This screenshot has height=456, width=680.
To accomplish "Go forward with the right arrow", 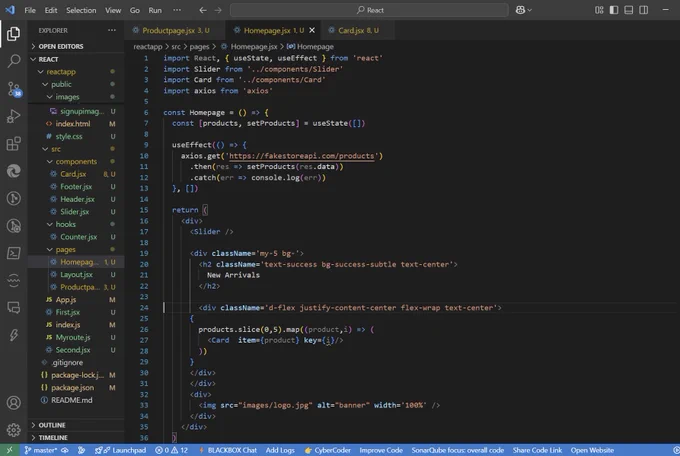I will click(x=218, y=10).
